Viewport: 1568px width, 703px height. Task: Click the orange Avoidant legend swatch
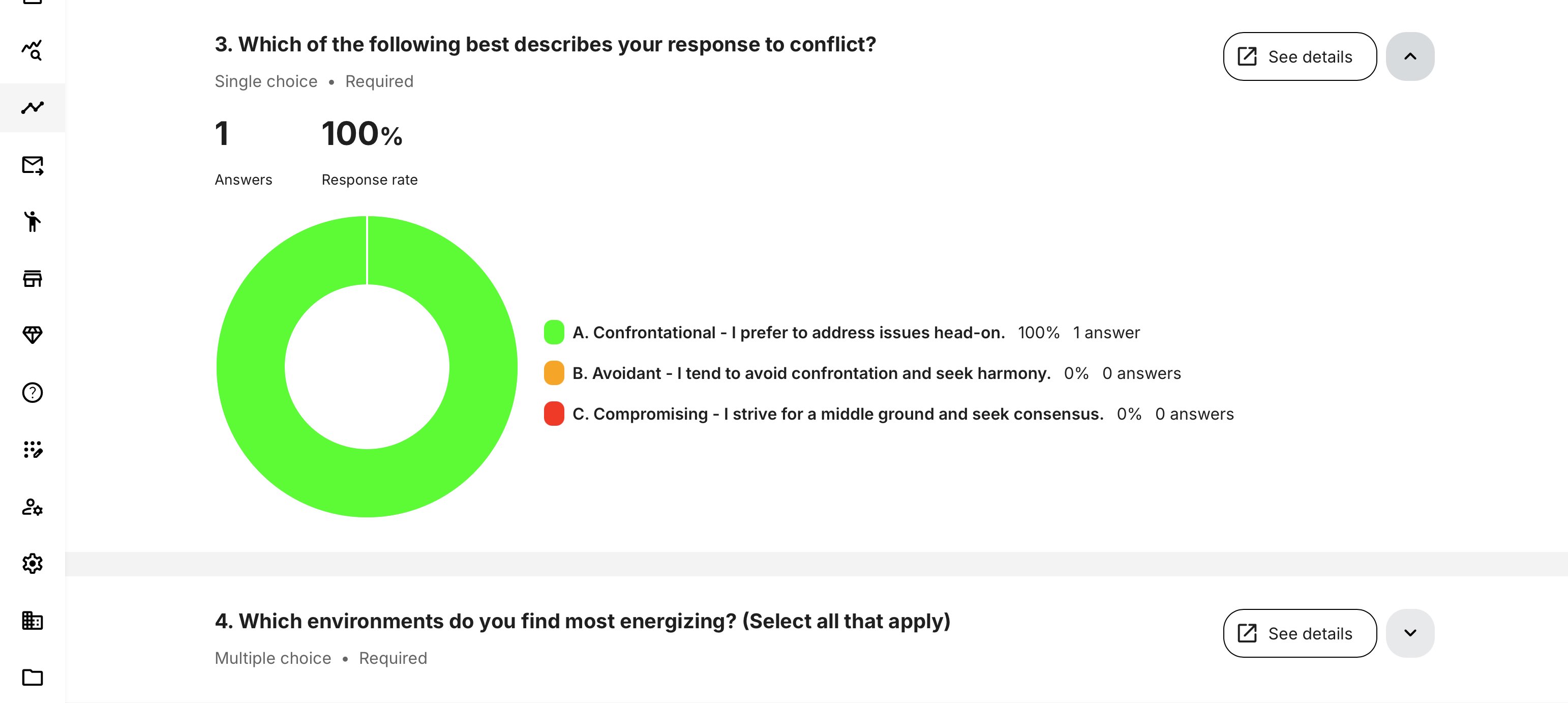553,373
